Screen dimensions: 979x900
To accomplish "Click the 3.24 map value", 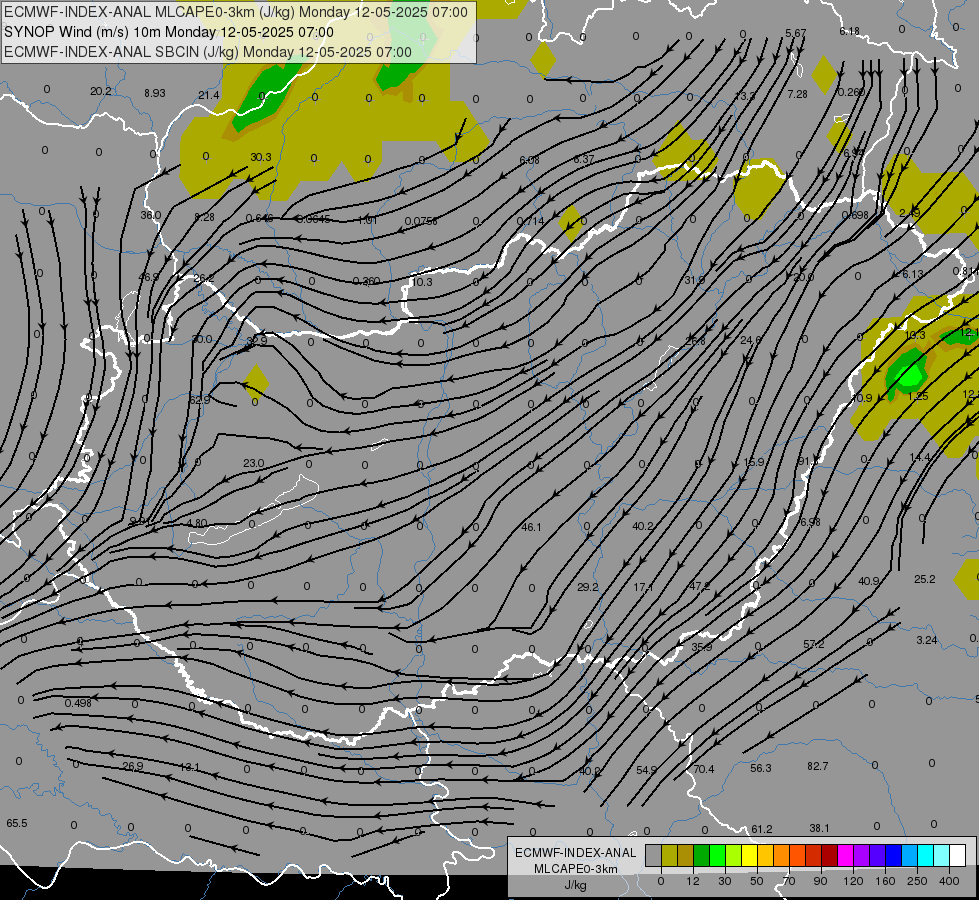I will pyautogui.click(x=927, y=640).
